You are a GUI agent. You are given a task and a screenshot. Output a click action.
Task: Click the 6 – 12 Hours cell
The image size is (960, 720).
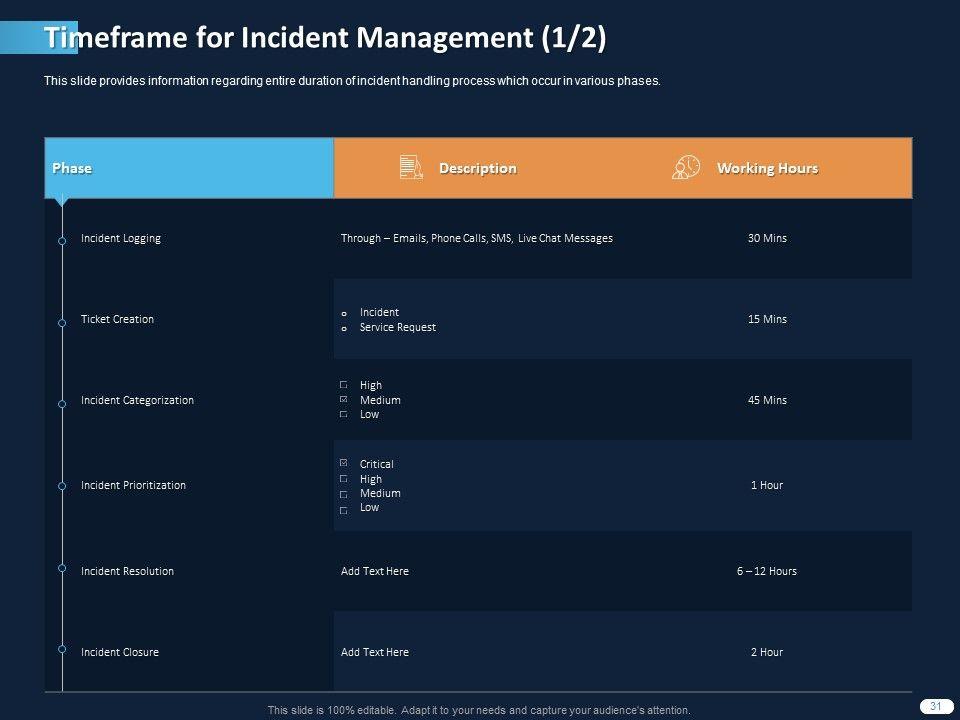767,571
